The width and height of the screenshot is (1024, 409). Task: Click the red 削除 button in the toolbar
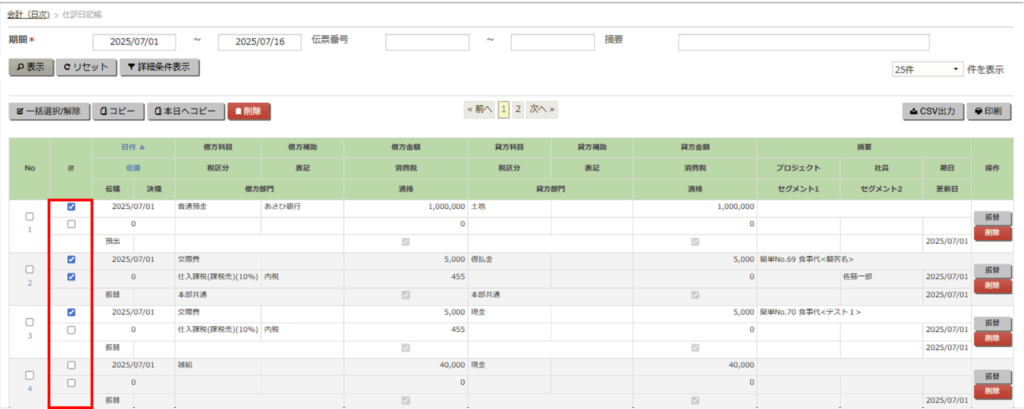(249, 111)
